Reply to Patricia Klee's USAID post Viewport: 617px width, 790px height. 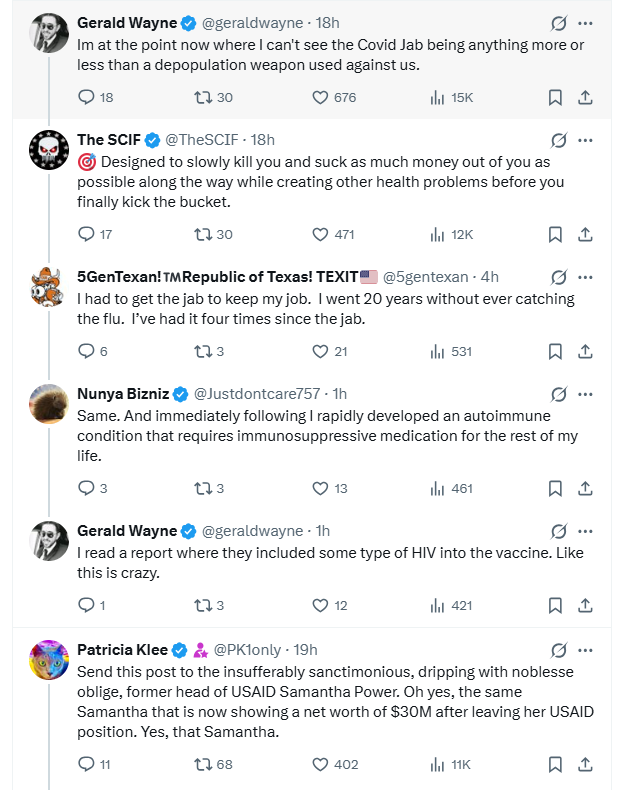click(86, 764)
